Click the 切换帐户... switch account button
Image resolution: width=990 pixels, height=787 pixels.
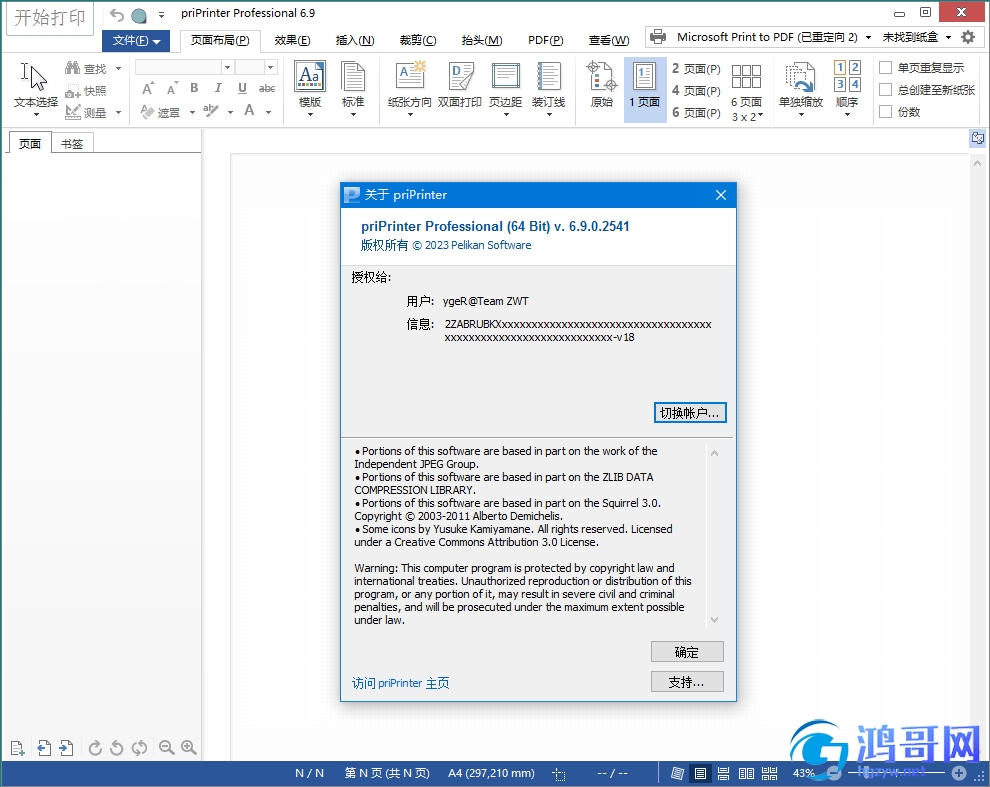coord(689,412)
